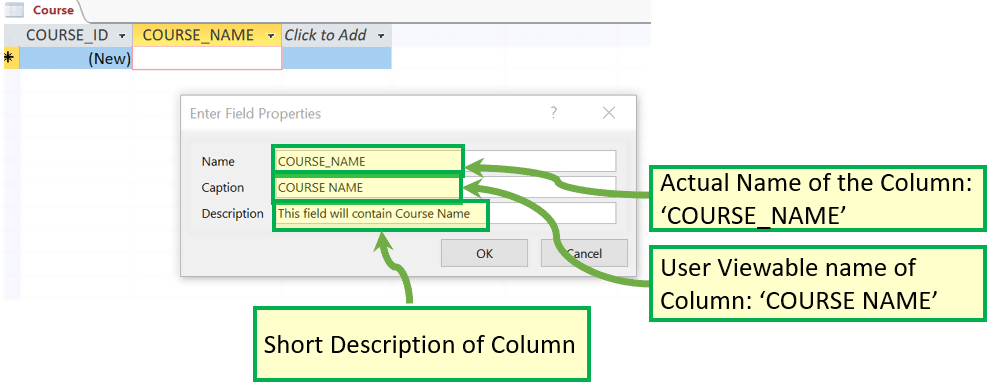This screenshot has width=989, height=383.
Task: Click the (New) COURSE_ID cell
Action: 76,58
